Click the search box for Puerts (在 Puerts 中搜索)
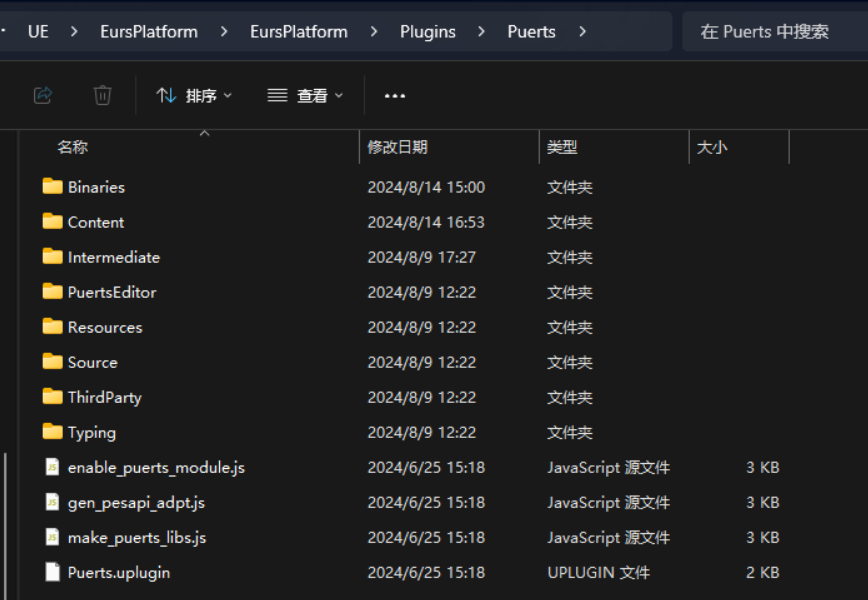868x600 pixels. 775,32
